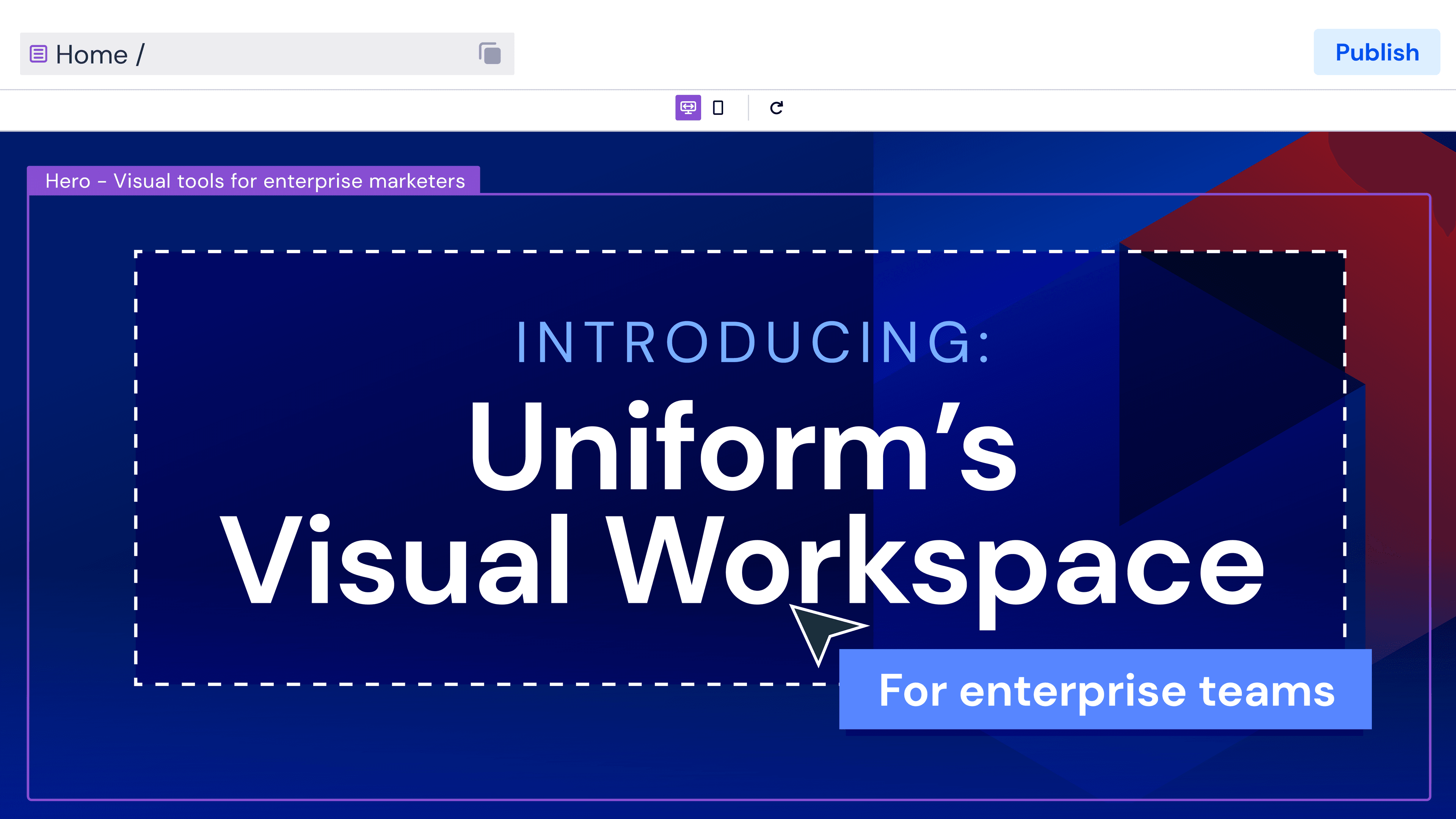
Task: Click the copy icon in the path field
Action: [x=490, y=54]
